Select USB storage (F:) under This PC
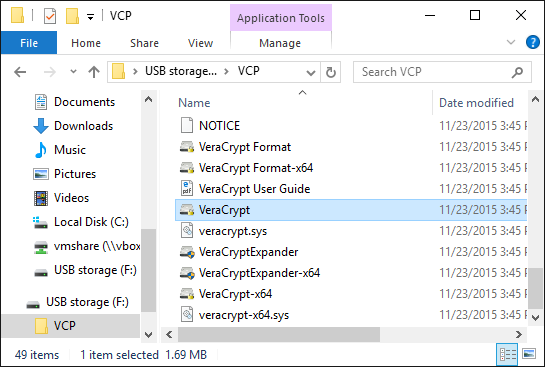Image resolution: width=545 pixels, height=367 pixels. tap(95, 270)
